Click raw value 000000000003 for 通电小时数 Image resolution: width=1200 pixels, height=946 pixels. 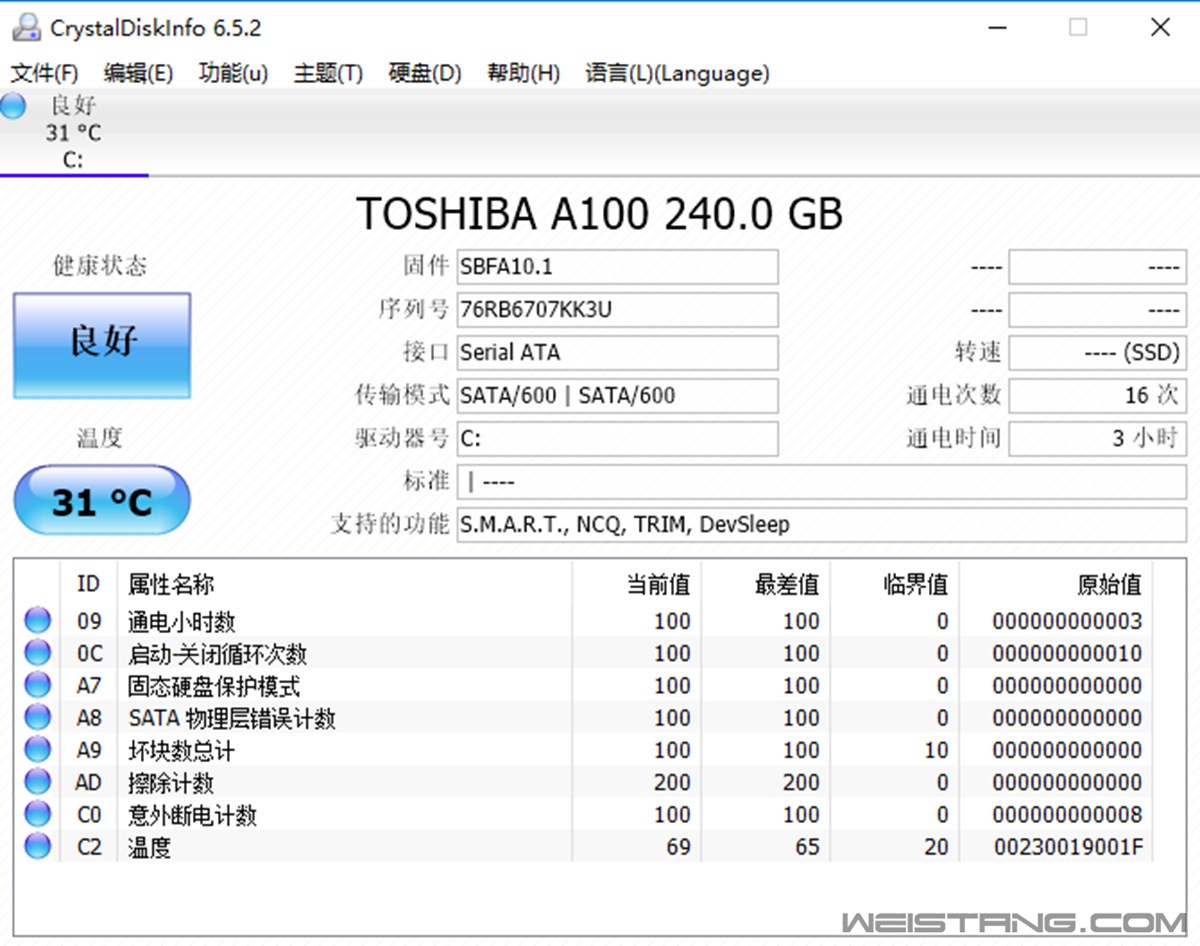coord(1067,622)
